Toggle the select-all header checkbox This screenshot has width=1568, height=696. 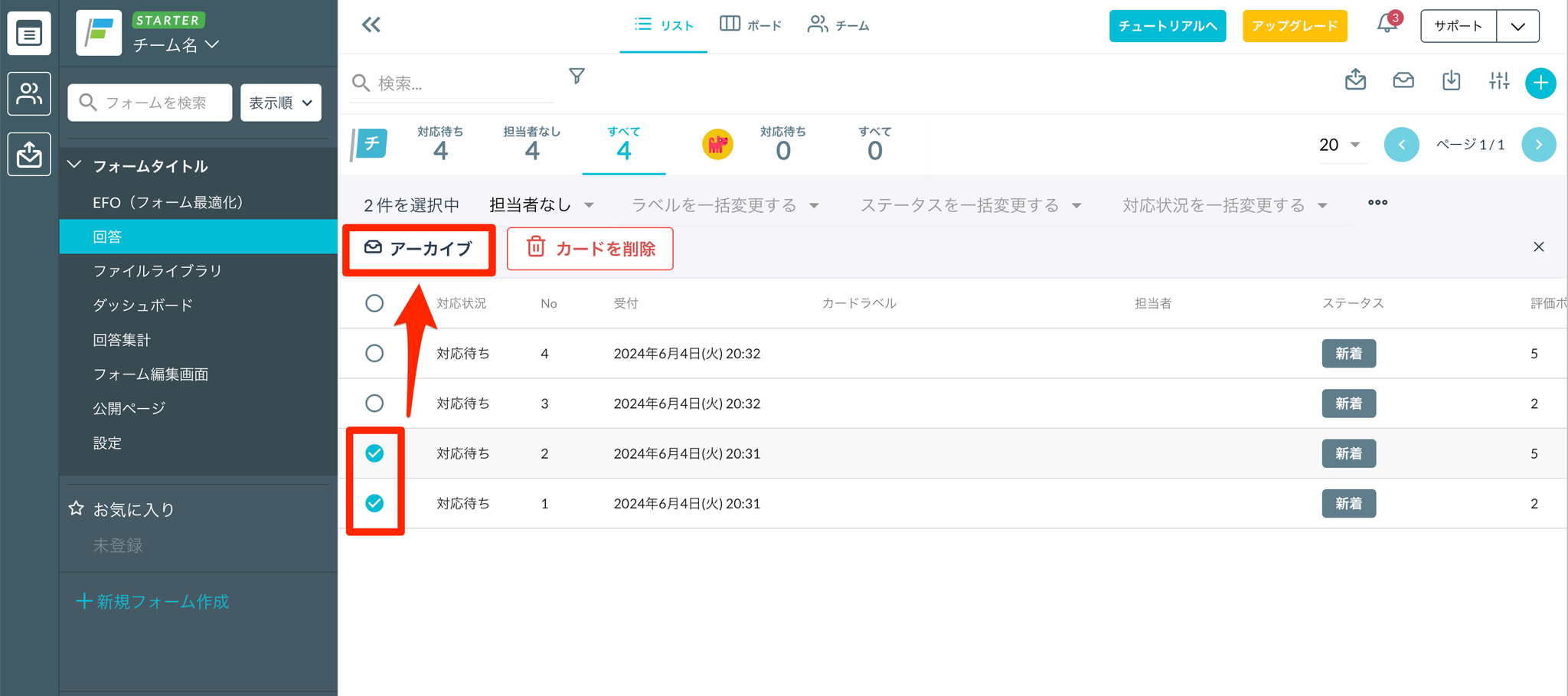coord(374,303)
